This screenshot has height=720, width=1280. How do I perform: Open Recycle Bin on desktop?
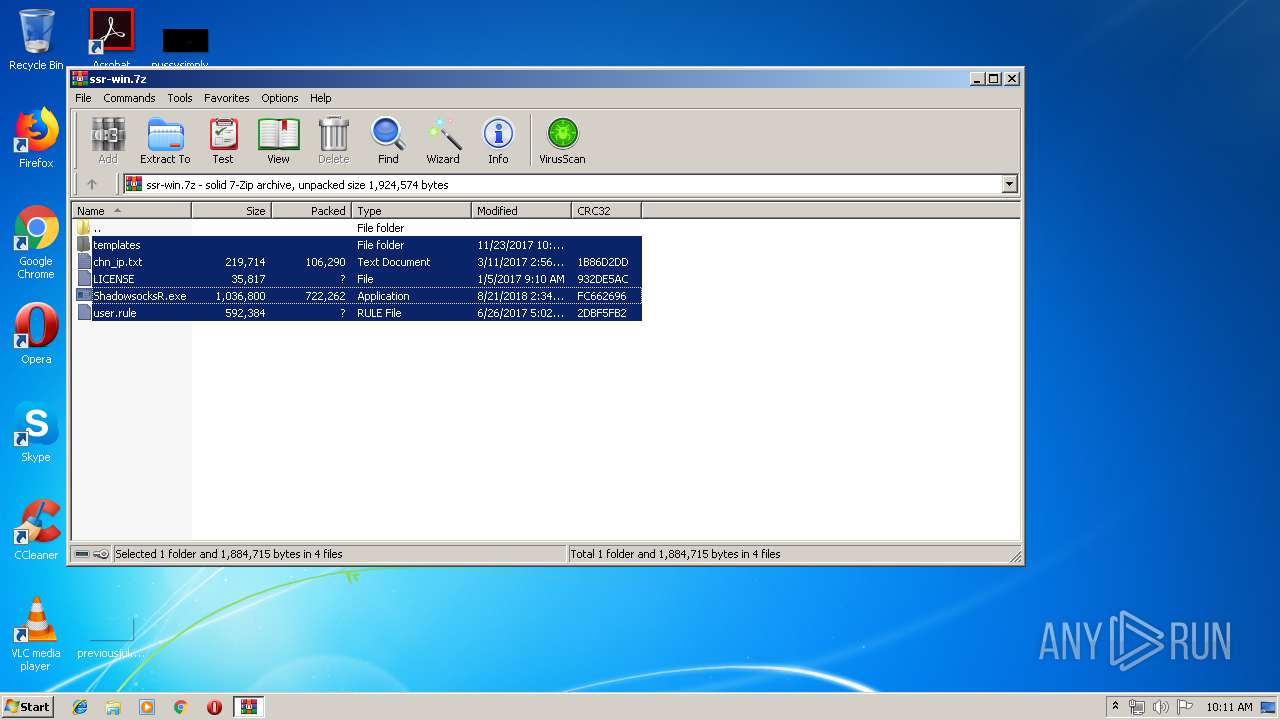tap(36, 40)
